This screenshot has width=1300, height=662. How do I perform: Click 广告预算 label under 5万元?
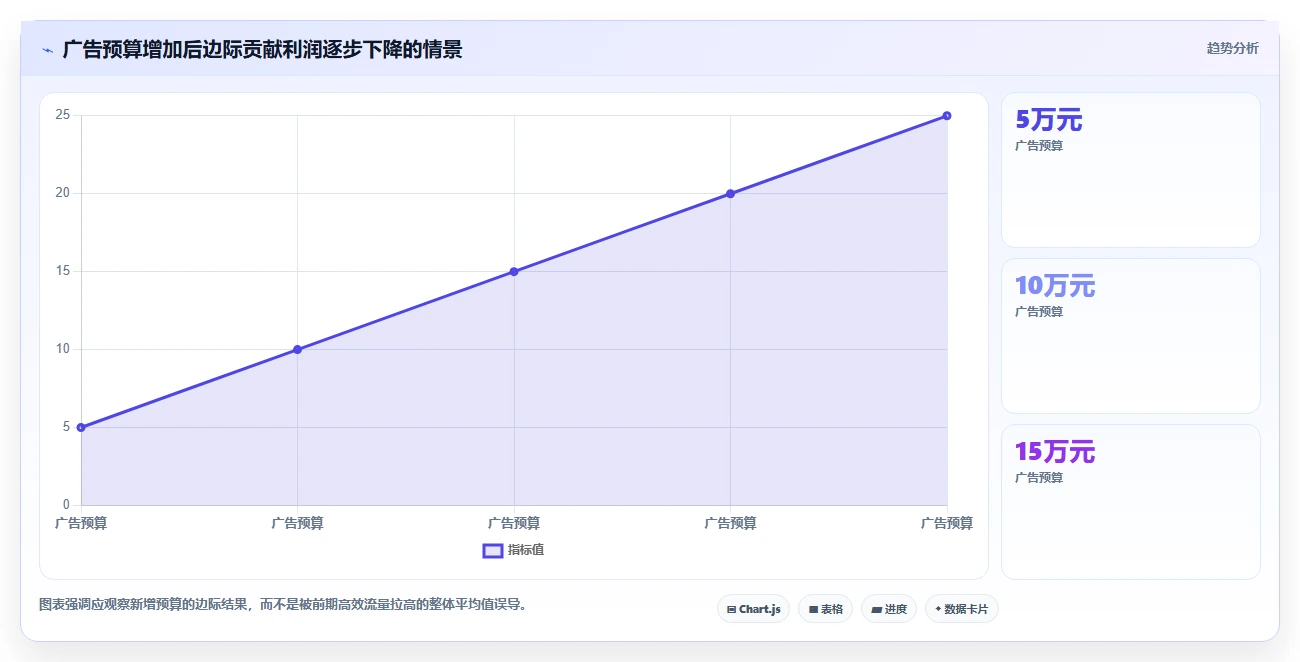click(1039, 146)
